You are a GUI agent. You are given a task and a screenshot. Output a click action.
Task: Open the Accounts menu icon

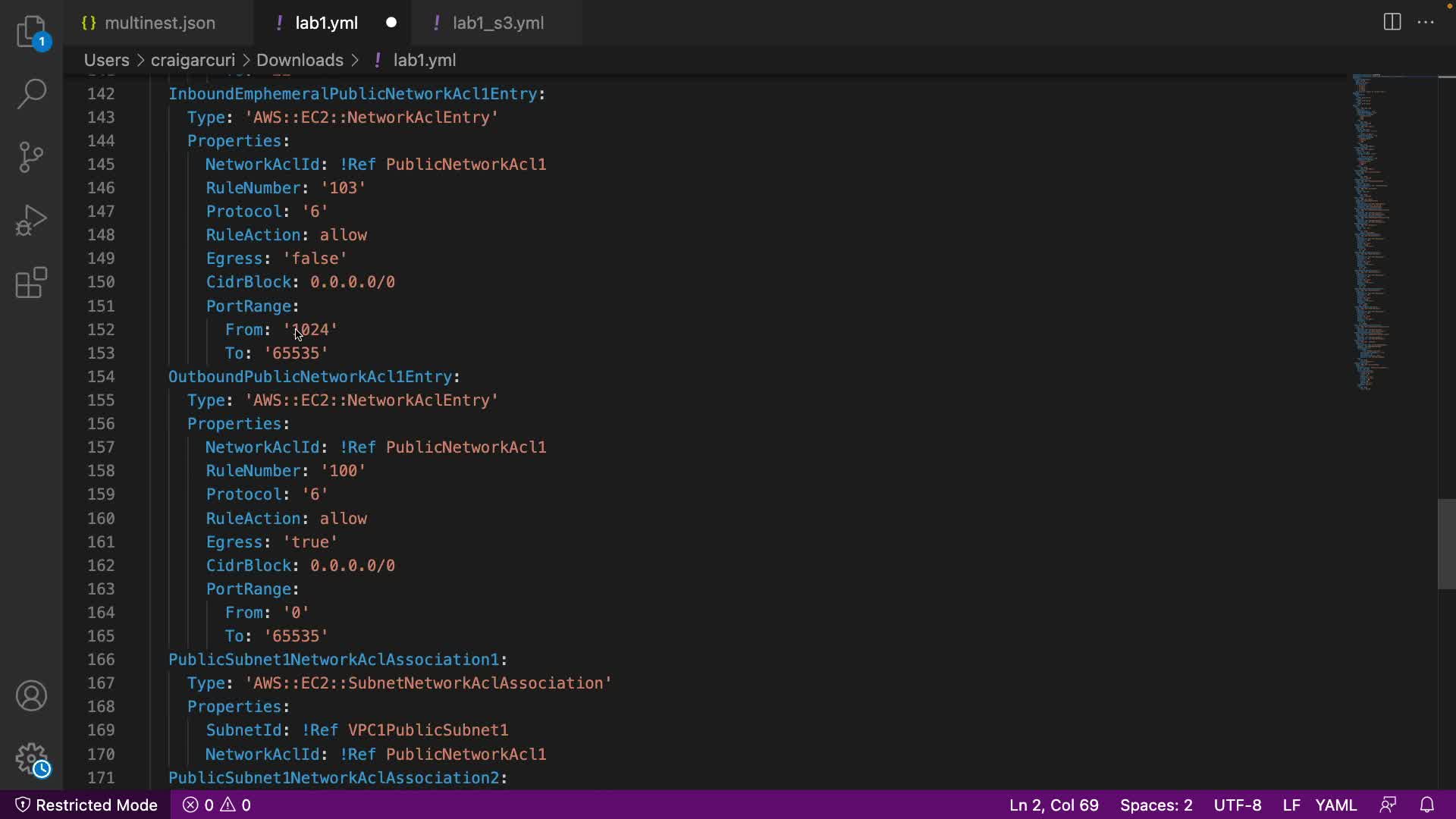(32, 695)
